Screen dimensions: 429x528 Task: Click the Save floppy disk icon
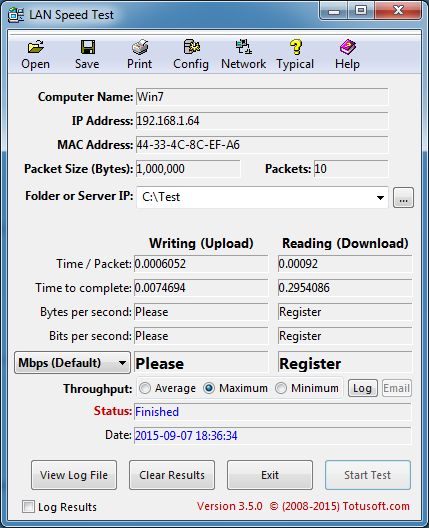[88, 47]
